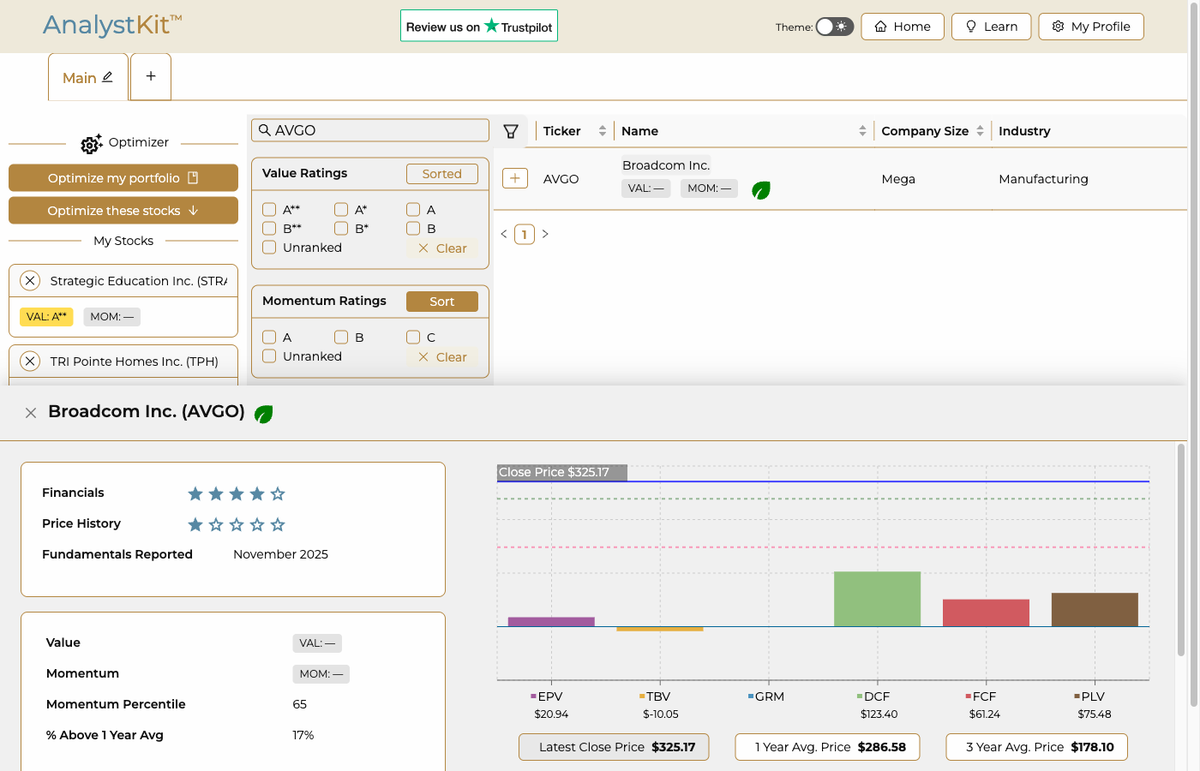Click the Industry column header
This screenshot has height=771, width=1200.
click(1024, 131)
